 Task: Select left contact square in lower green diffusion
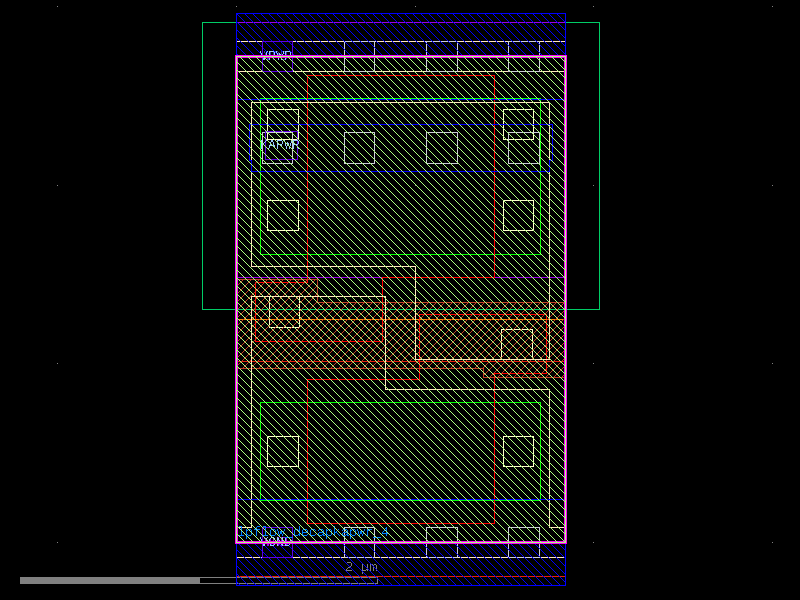283,451
